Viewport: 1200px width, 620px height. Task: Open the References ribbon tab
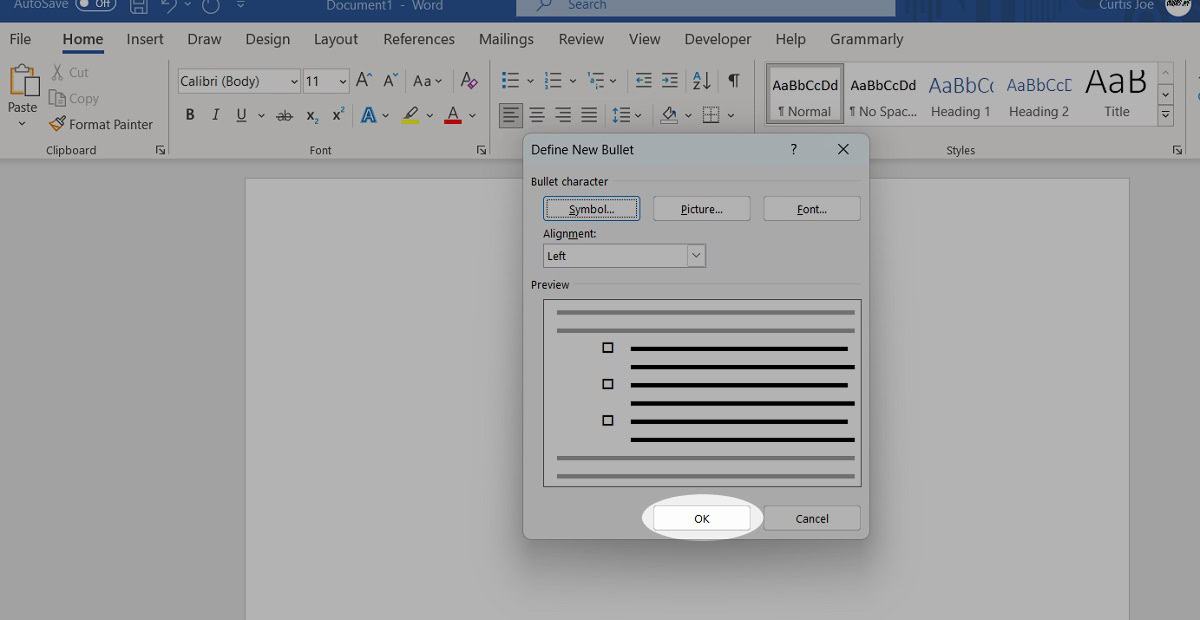point(419,39)
